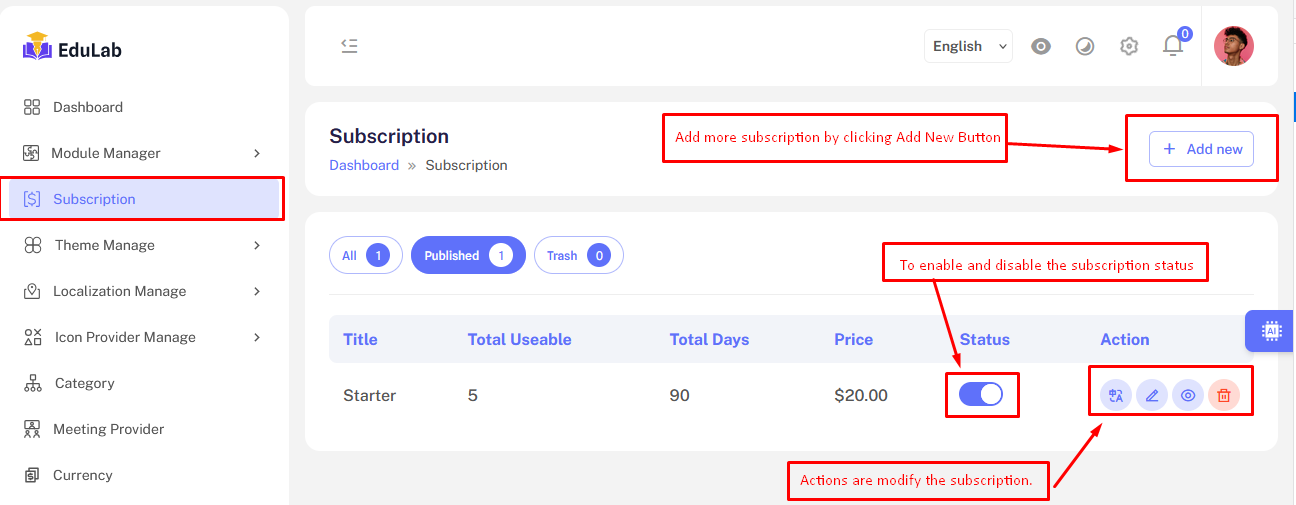Open the English language dropdown
The height and width of the screenshot is (505, 1296).
pos(968,46)
